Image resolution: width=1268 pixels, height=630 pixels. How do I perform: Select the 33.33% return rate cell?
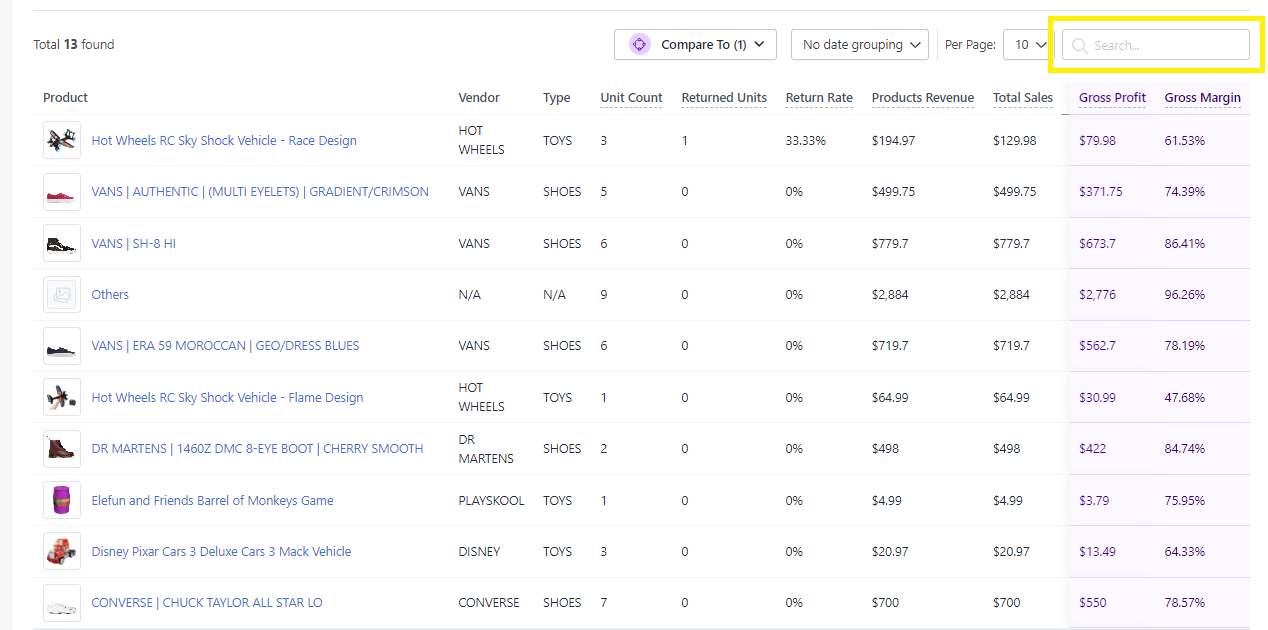pyautogui.click(x=806, y=141)
